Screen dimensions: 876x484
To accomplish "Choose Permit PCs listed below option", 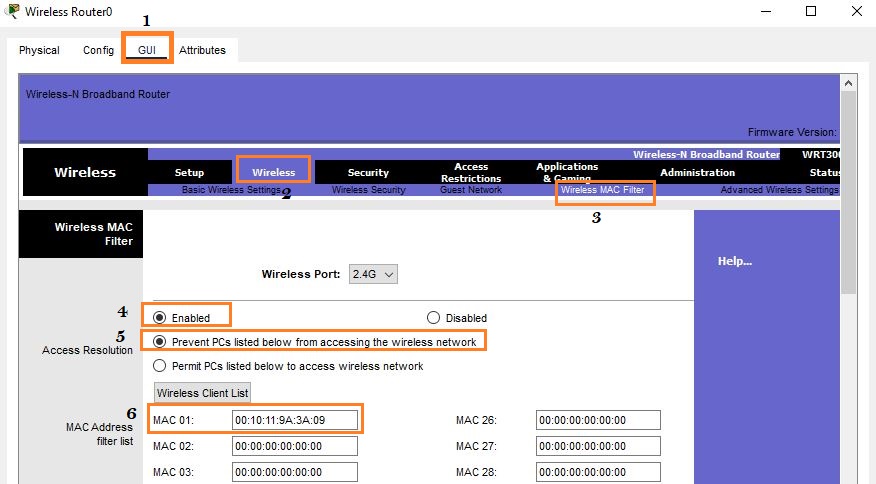I will 160,366.
